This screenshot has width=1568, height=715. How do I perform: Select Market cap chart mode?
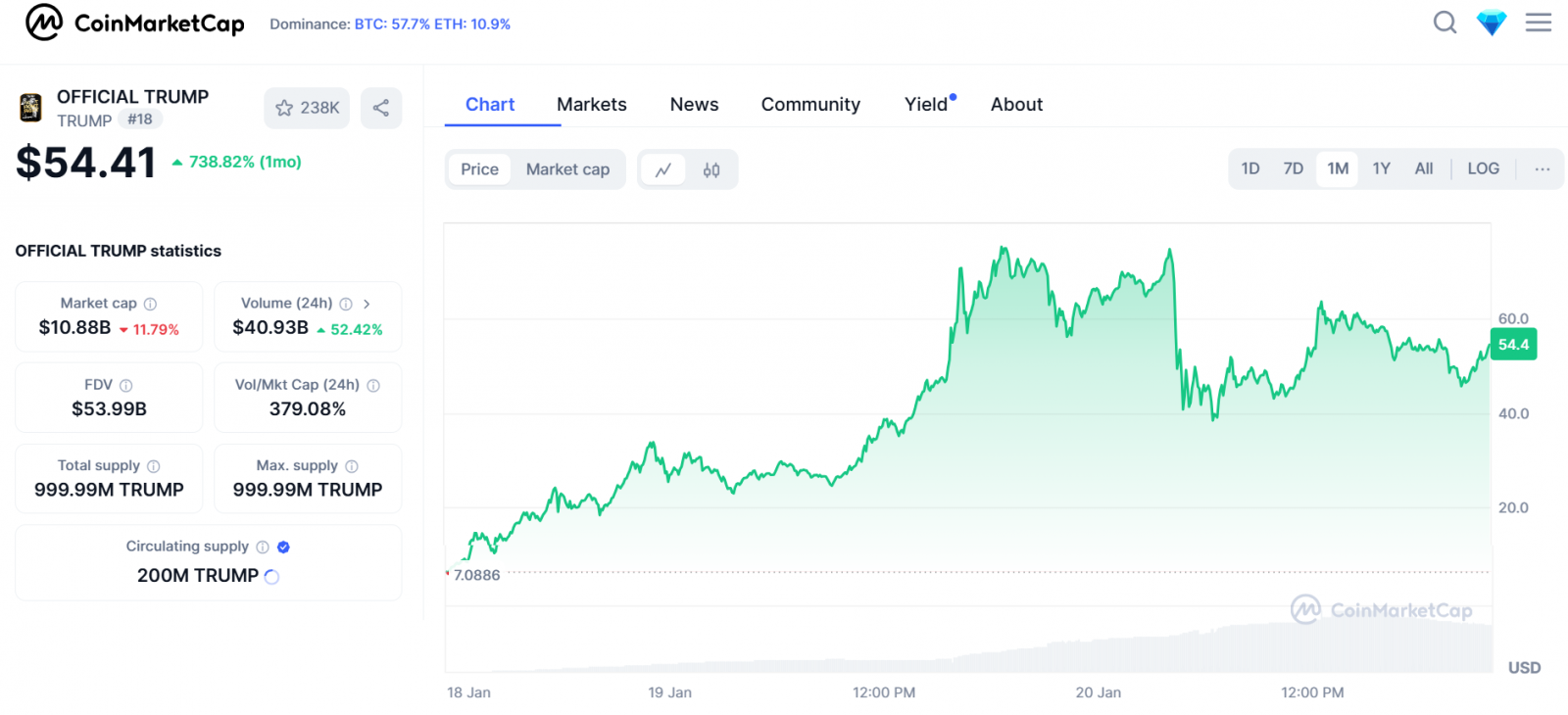pyautogui.click(x=567, y=169)
